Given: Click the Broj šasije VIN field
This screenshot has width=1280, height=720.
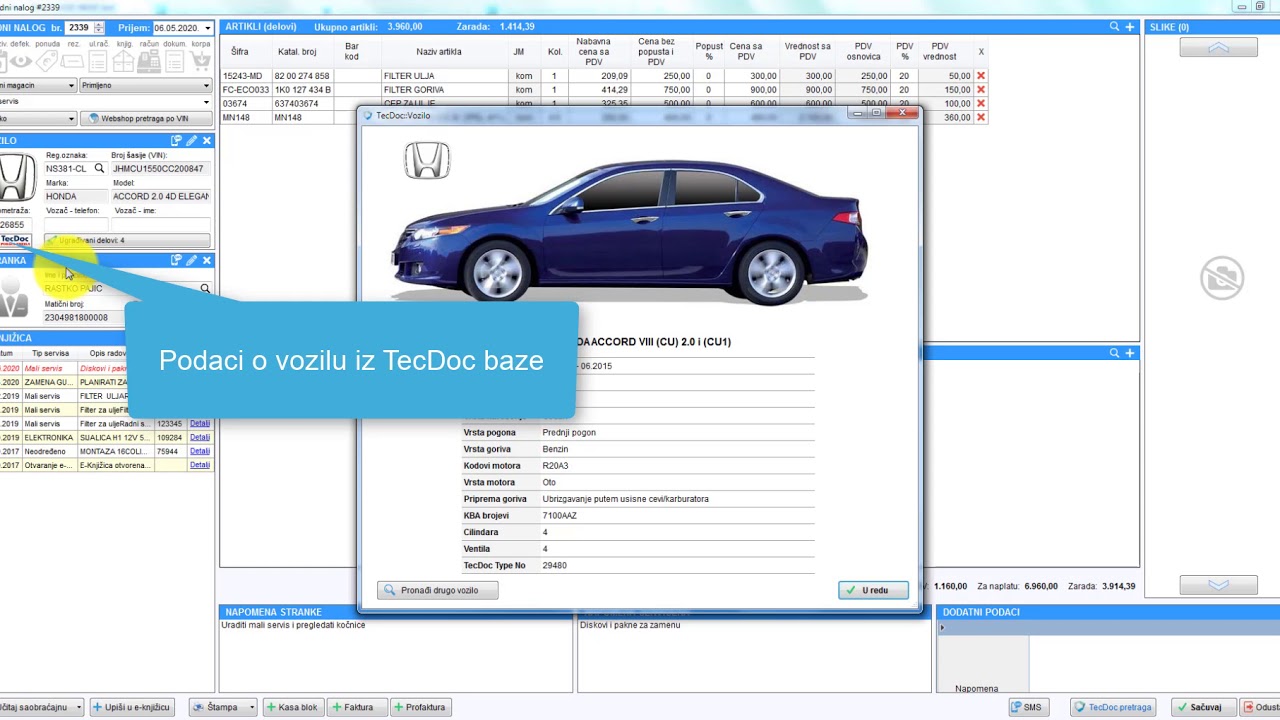Looking at the screenshot, I should point(160,169).
